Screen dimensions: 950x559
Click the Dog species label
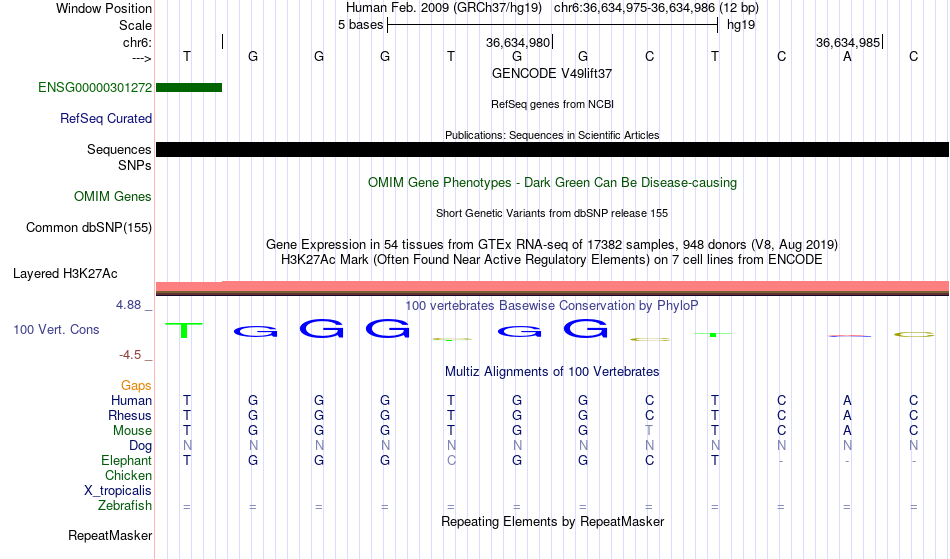point(141,446)
